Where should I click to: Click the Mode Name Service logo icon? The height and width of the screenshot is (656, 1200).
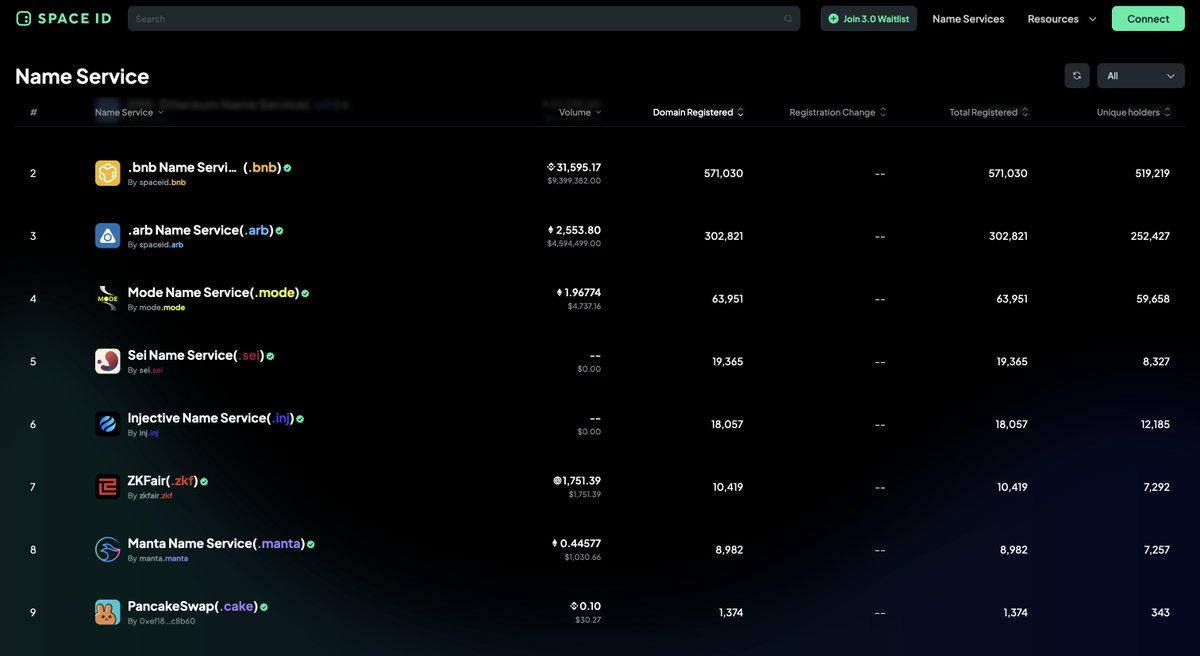[x=108, y=298]
